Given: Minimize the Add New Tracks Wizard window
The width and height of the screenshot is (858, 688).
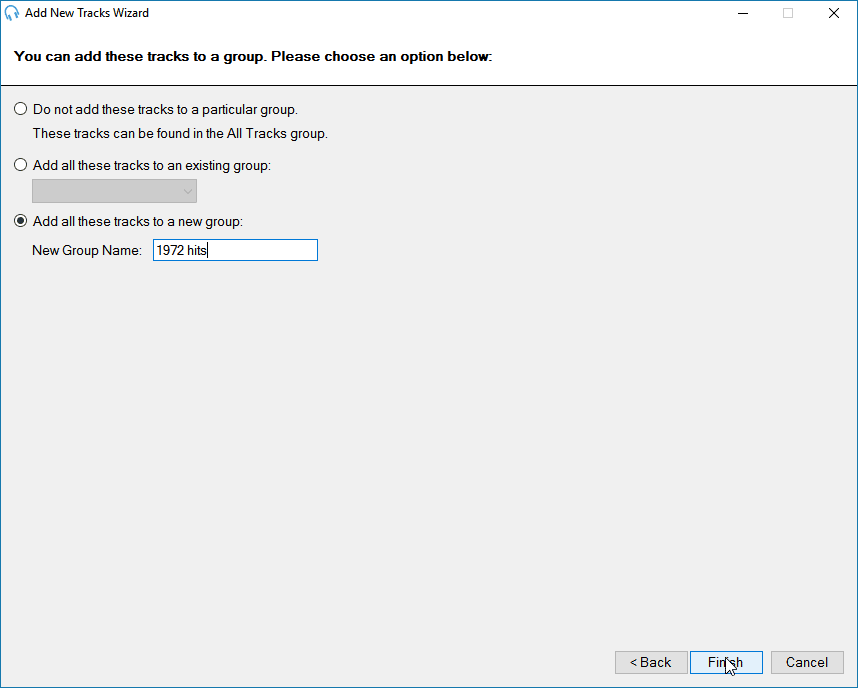Looking at the screenshot, I should point(742,13).
